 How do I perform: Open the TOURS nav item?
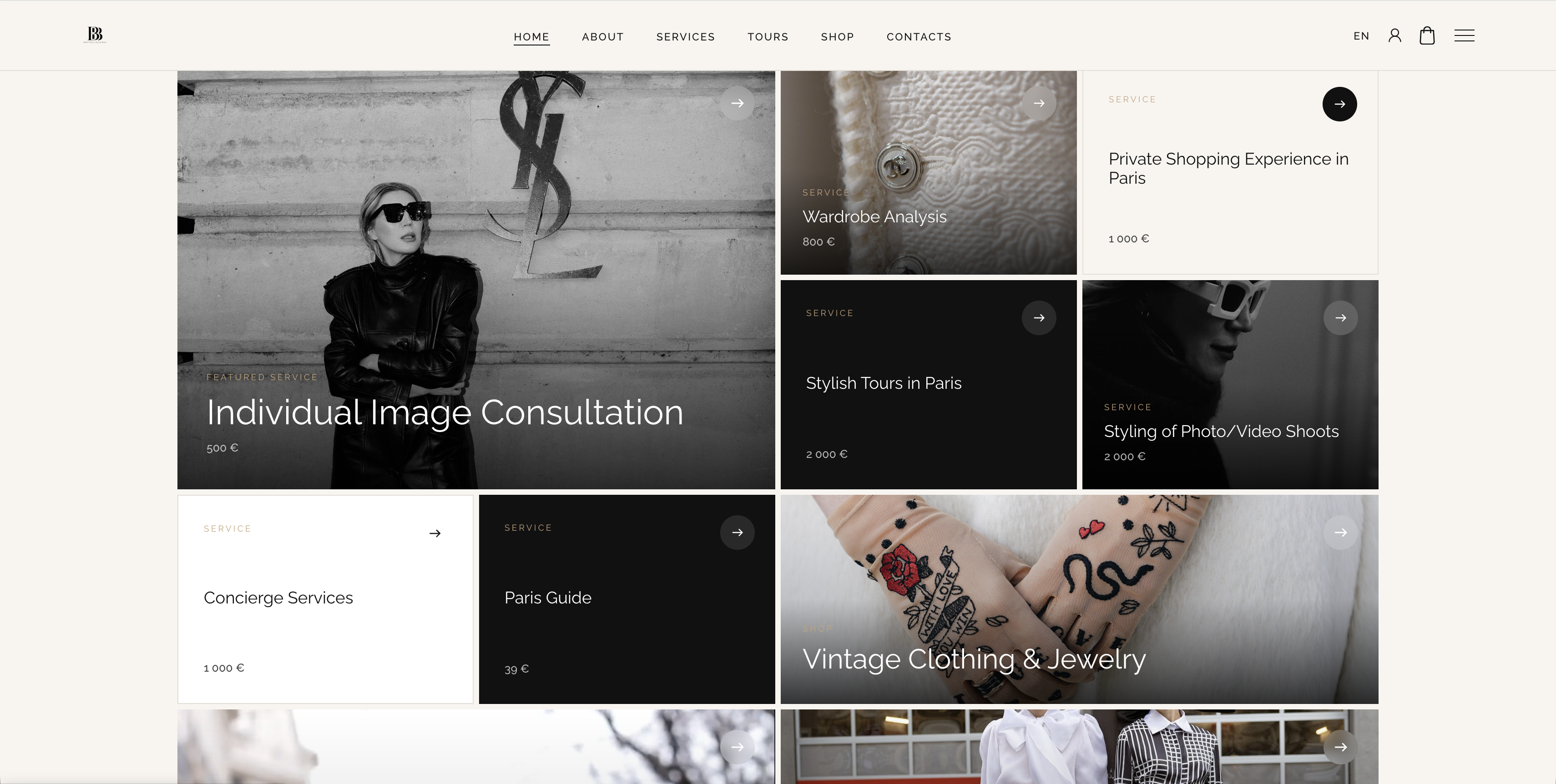(768, 37)
